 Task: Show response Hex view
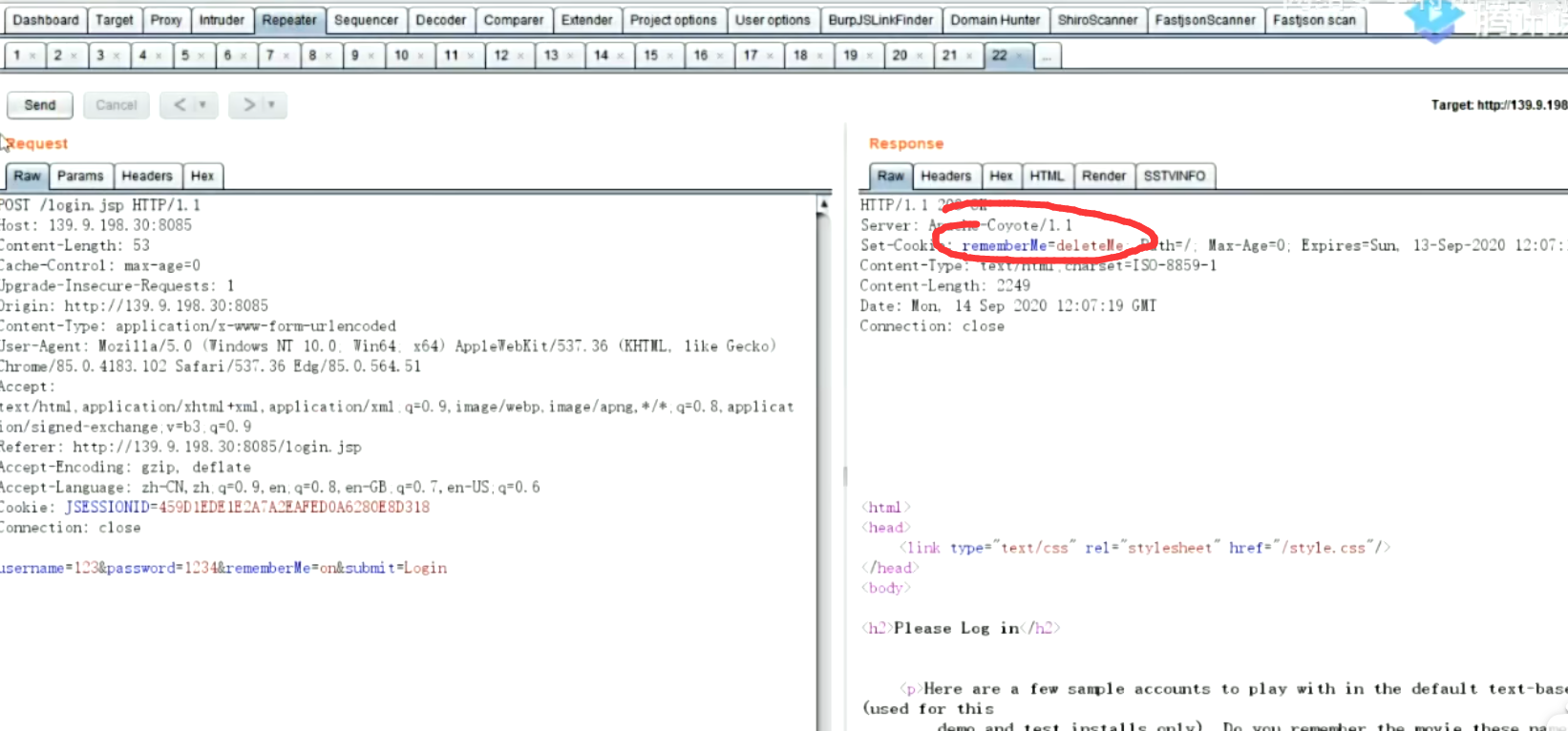1002,176
